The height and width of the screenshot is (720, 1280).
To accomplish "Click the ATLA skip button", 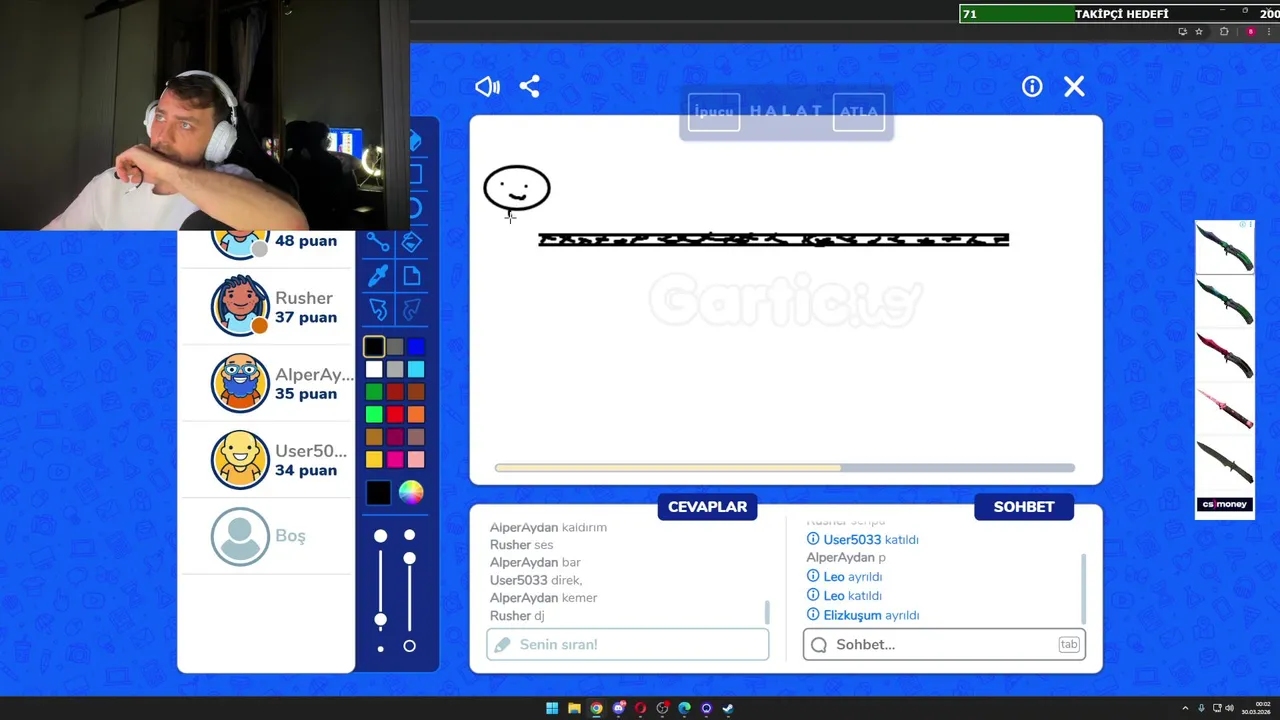I will click(859, 112).
